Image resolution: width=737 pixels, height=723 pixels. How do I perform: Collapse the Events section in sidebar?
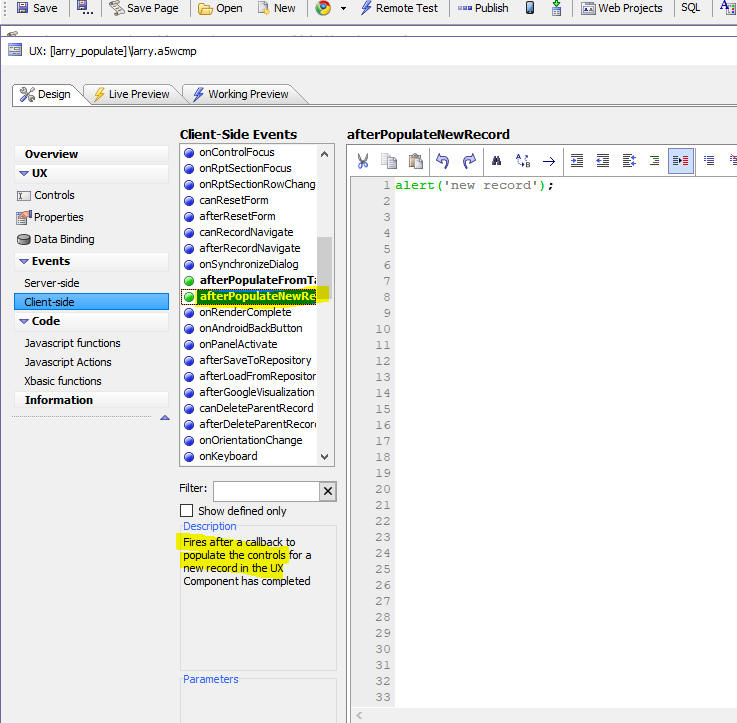click(x=24, y=261)
